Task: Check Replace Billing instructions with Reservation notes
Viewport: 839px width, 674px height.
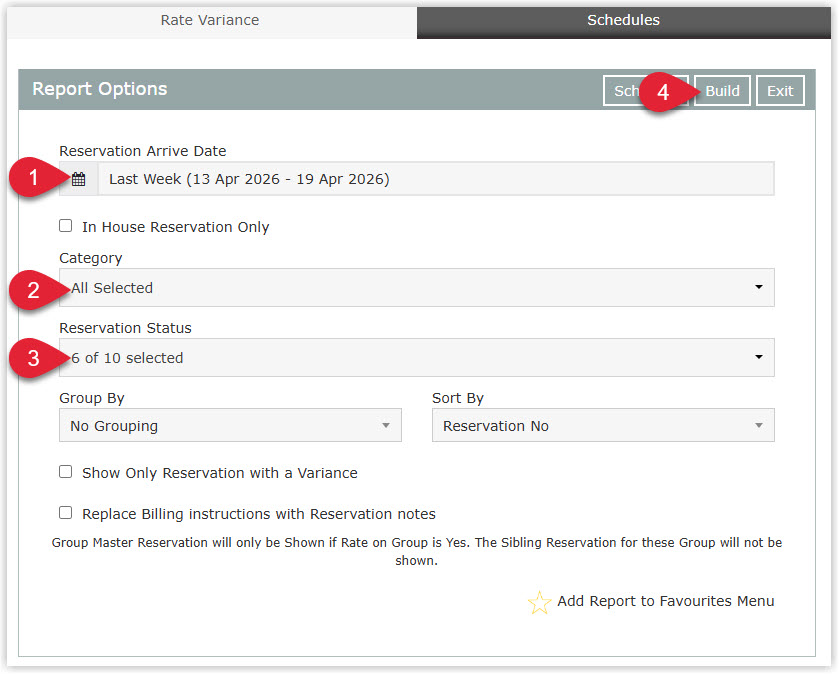Action: point(66,514)
